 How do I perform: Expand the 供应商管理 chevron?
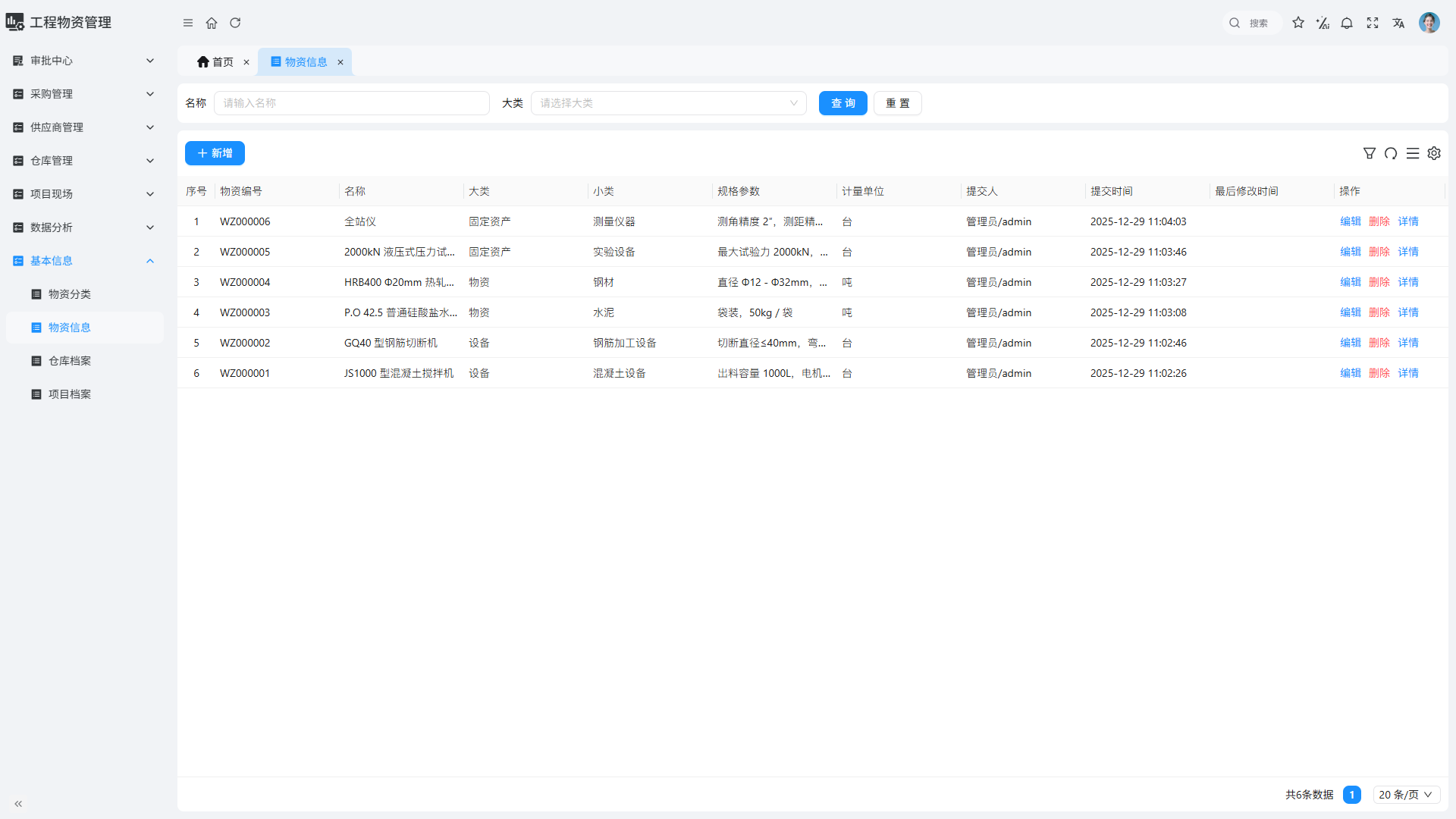tap(150, 127)
